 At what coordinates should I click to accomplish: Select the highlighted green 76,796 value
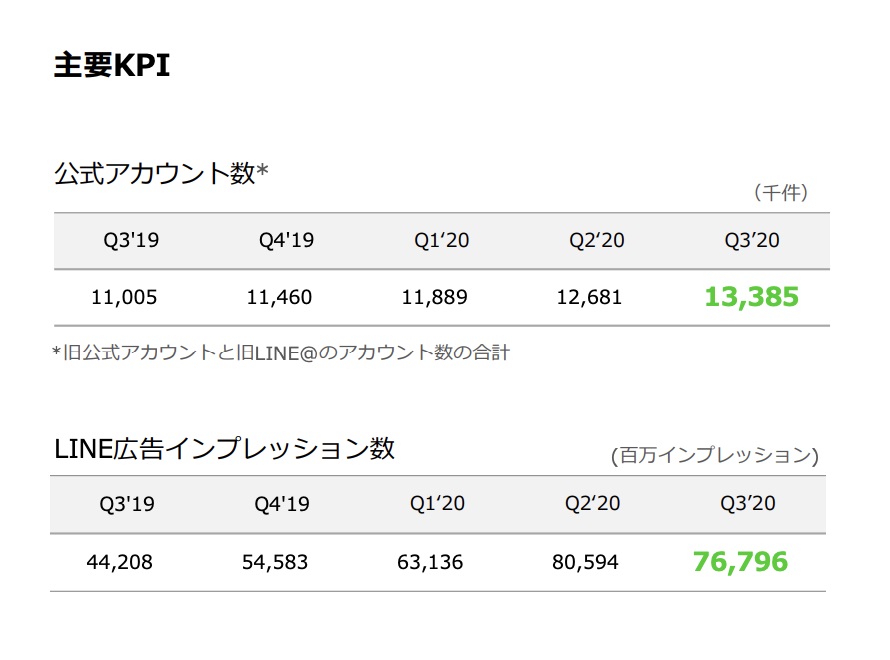pos(740,562)
